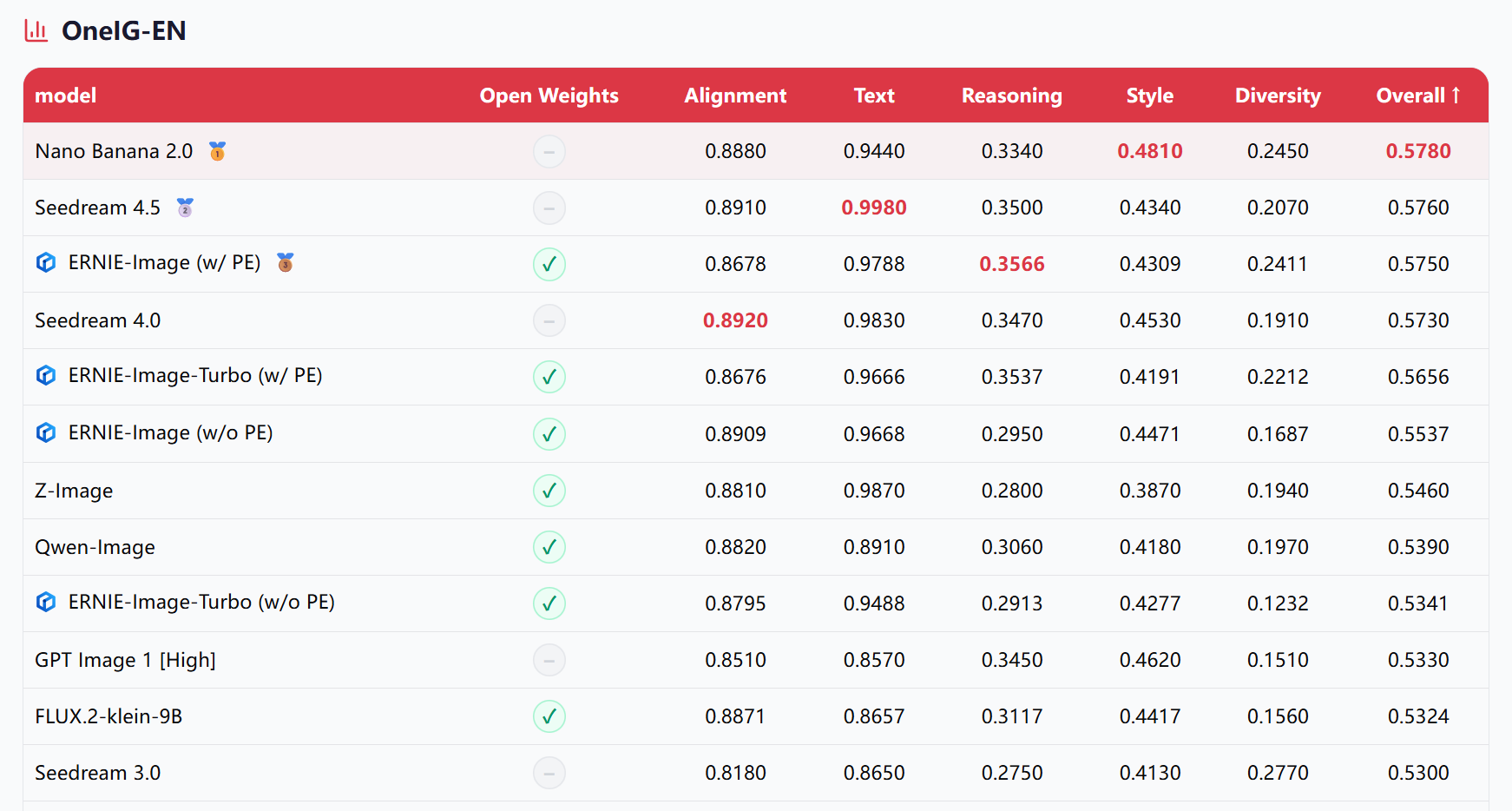The height and width of the screenshot is (811, 1512).
Task: Select the Reasoning column header
Action: tap(1011, 96)
